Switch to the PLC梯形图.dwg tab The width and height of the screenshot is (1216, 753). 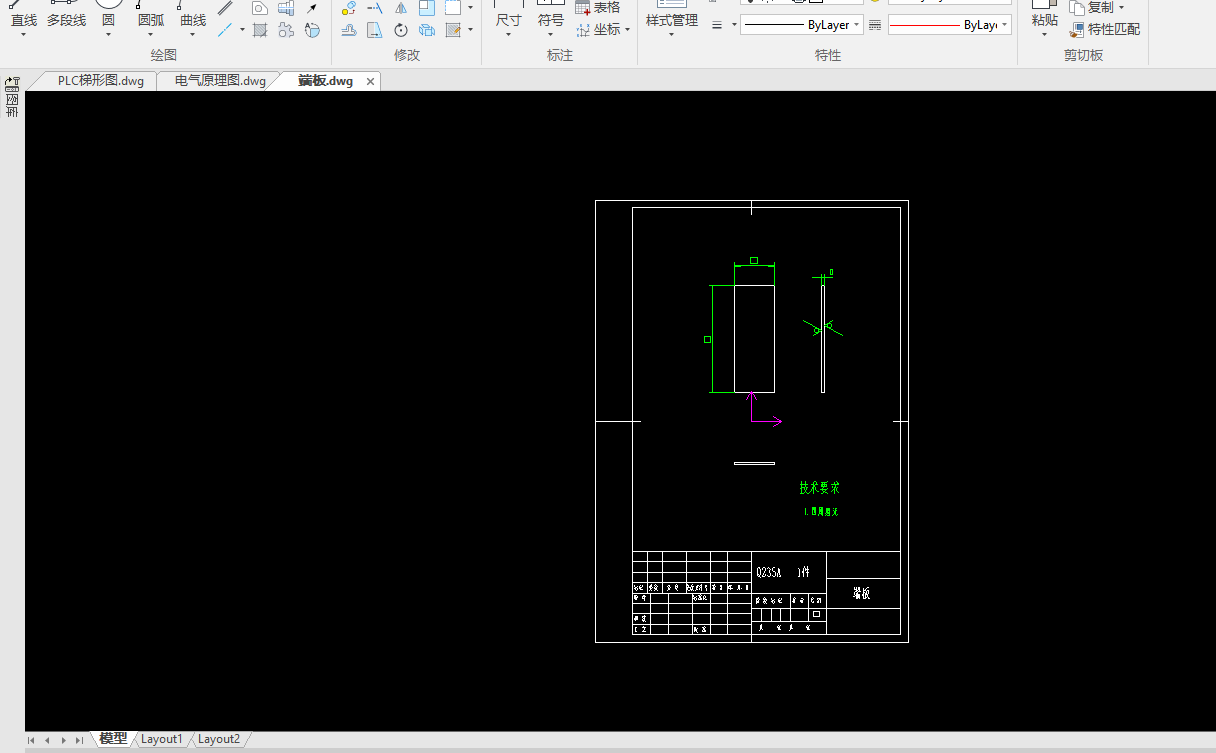[100, 81]
